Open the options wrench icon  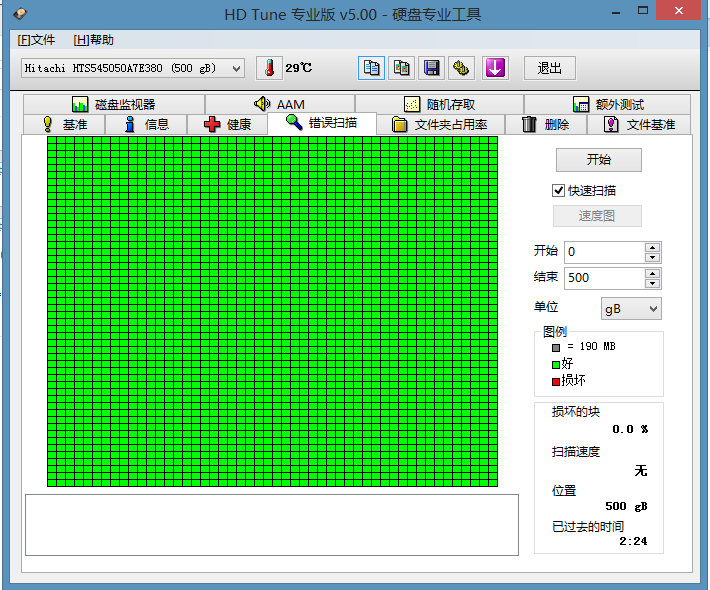click(461, 68)
